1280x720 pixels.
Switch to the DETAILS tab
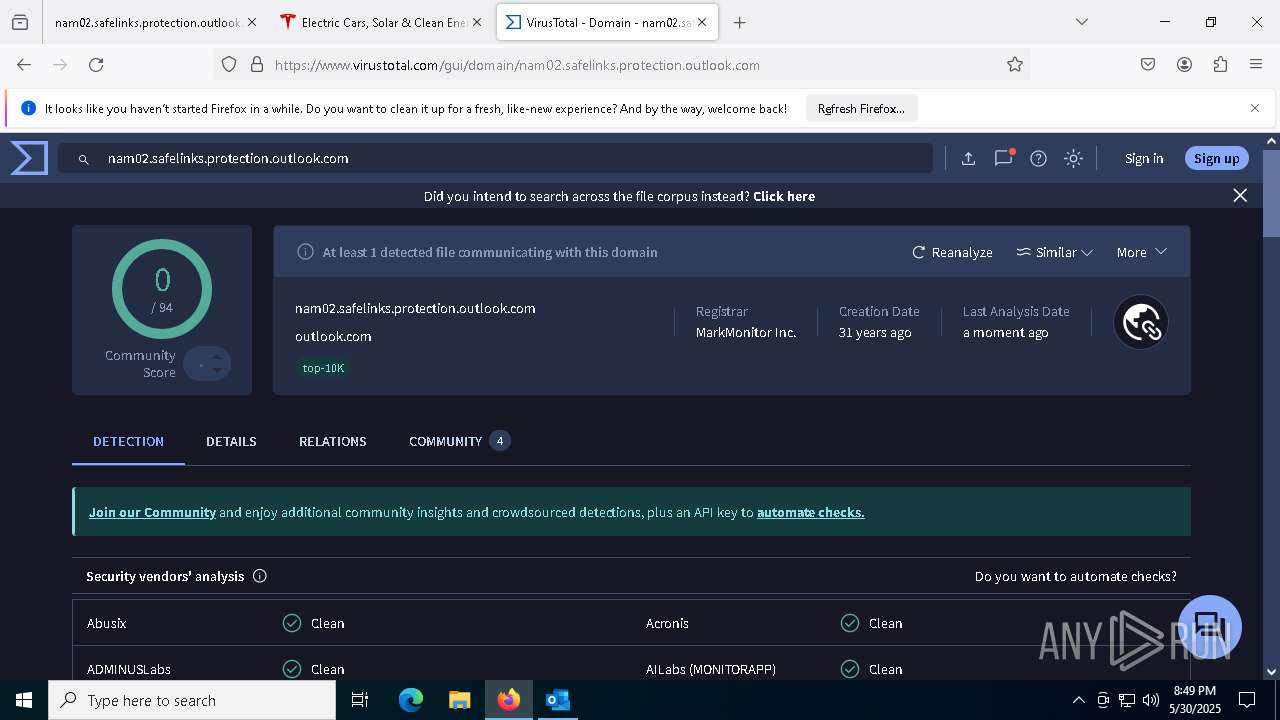pyautogui.click(x=231, y=441)
